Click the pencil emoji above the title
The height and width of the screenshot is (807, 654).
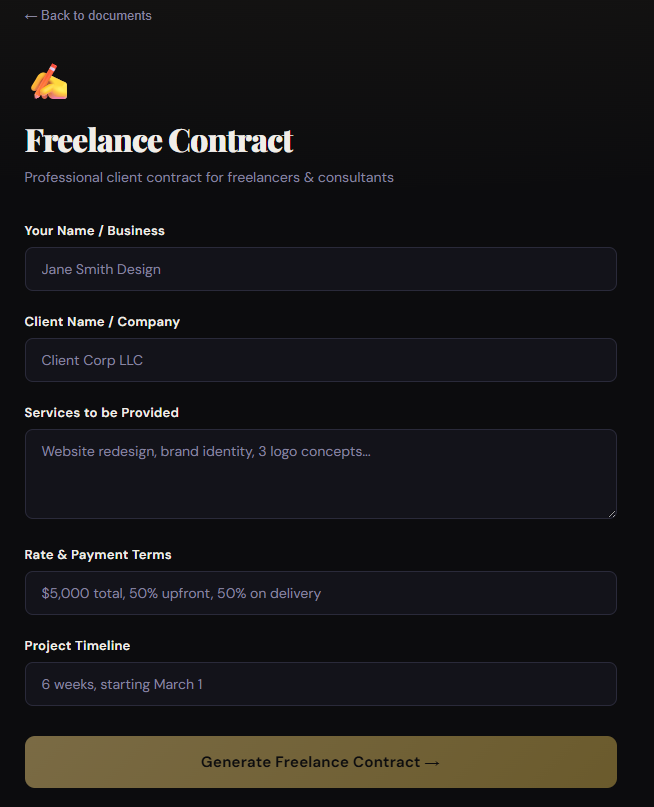[x=47, y=80]
